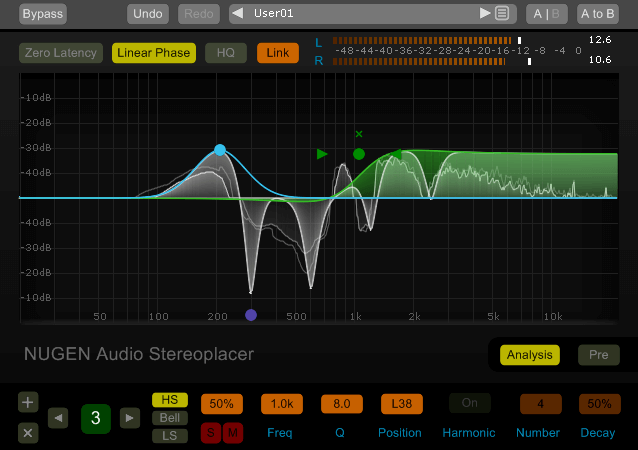The width and height of the screenshot is (638, 450).
Task: Copy settings with A to B
Action: coord(598,14)
